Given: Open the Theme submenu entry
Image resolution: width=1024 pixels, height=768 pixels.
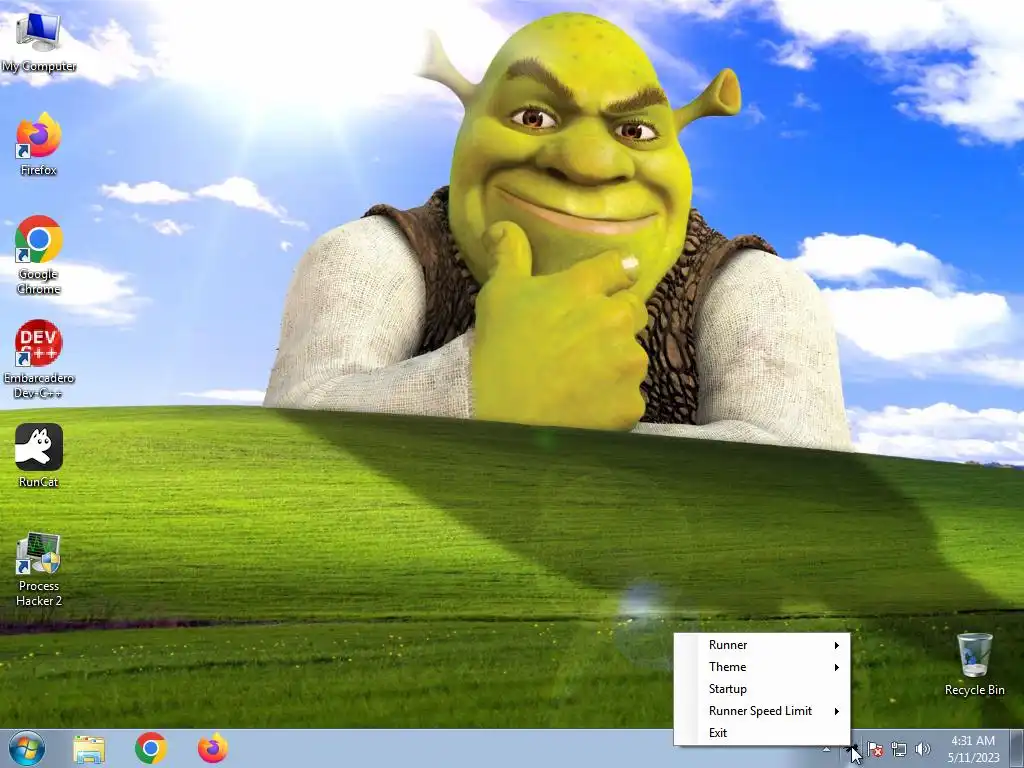Looking at the screenshot, I should click(761, 667).
